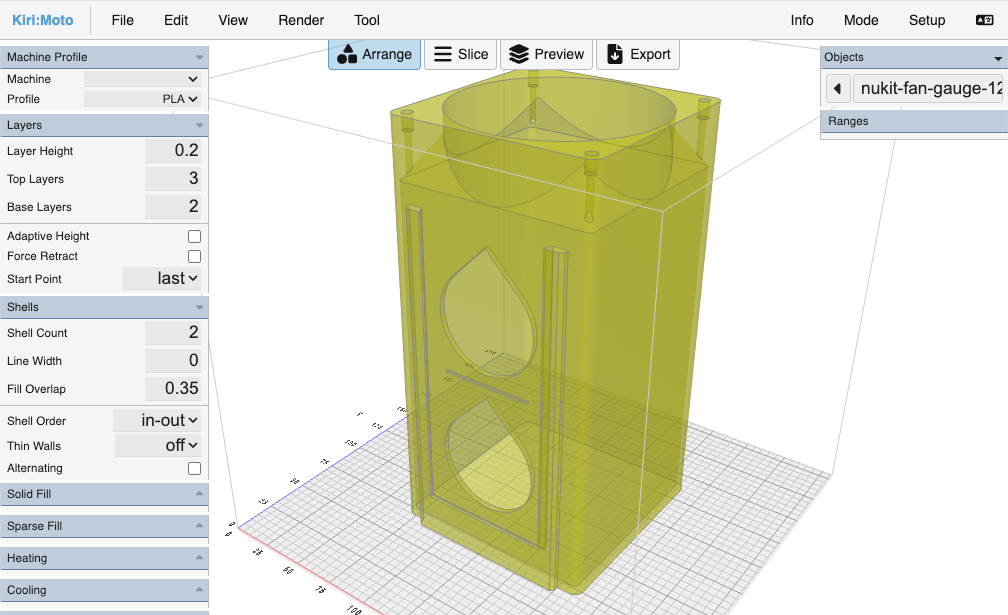The image size is (1008, 615).
Task: Expand the Solid Fill section
Action: pyautogui.click(x=104, y=494)
